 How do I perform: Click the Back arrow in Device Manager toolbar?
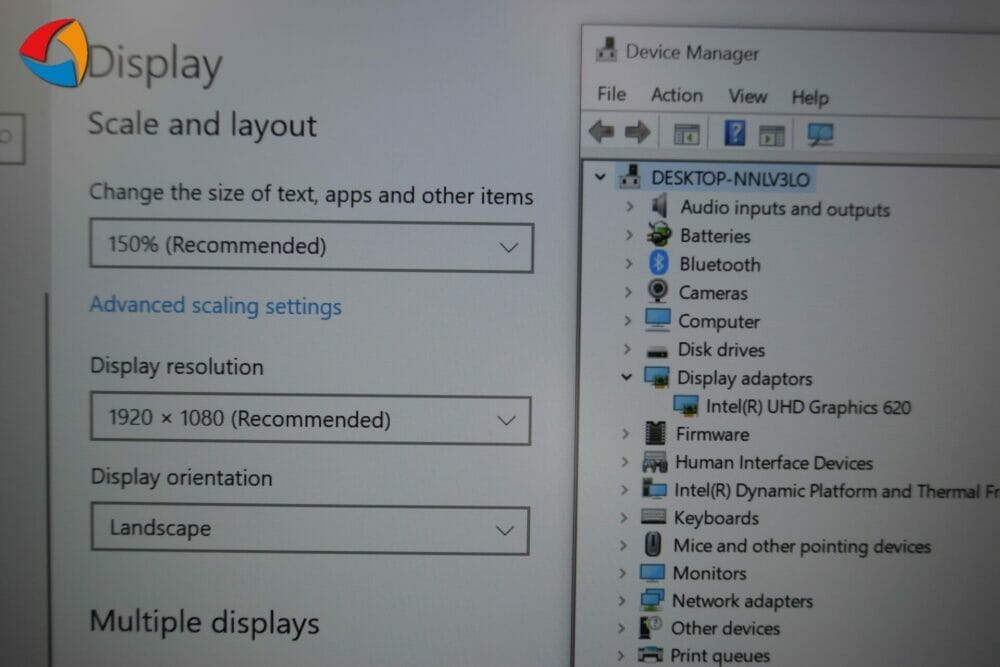tap(601, 132)
